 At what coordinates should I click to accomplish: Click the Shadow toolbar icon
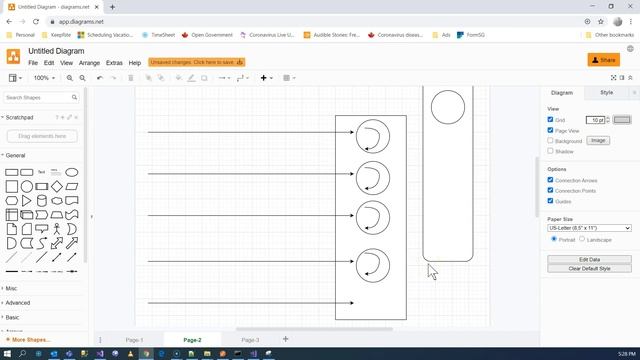point(204,78)
